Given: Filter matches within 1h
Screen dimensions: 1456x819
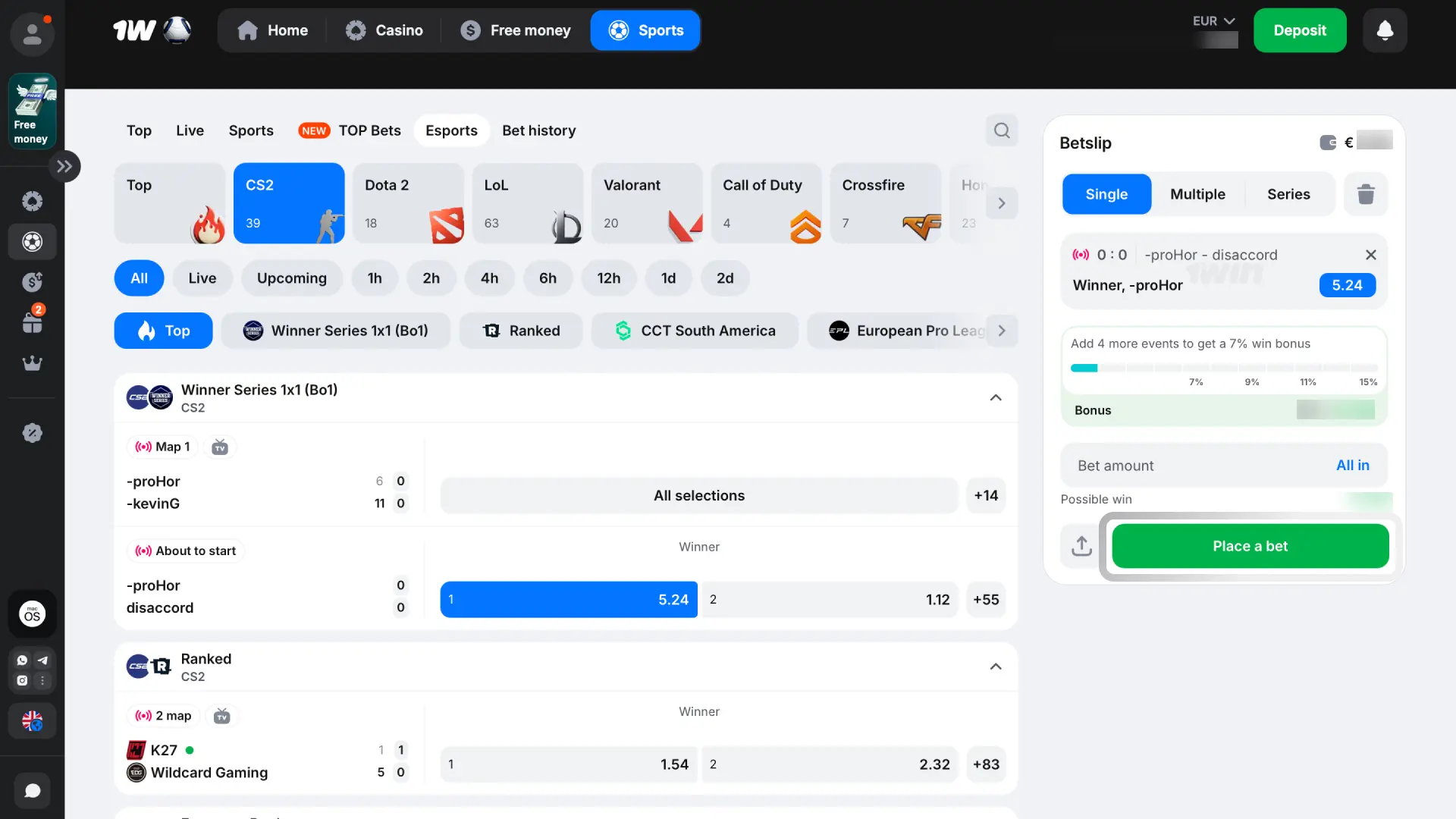Looking at the screenshot, I should (x=375, y=278).
